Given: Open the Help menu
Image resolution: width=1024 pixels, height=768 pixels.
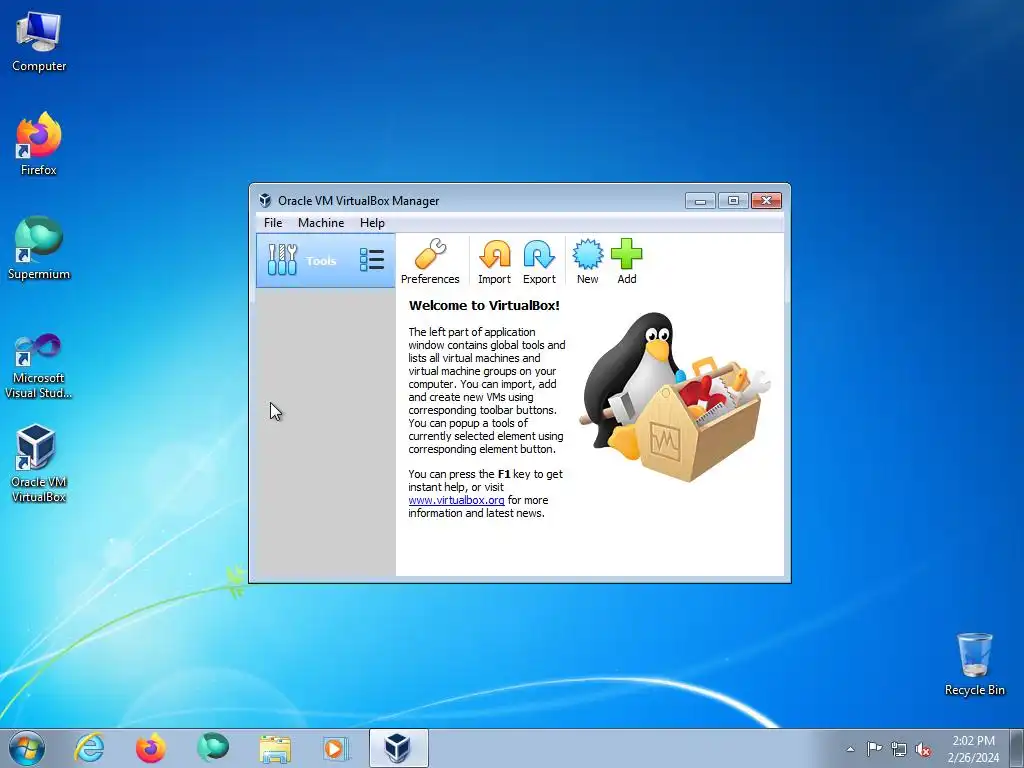Looking at the screenshot, I should pyautogui.click(x=372, y=223).
